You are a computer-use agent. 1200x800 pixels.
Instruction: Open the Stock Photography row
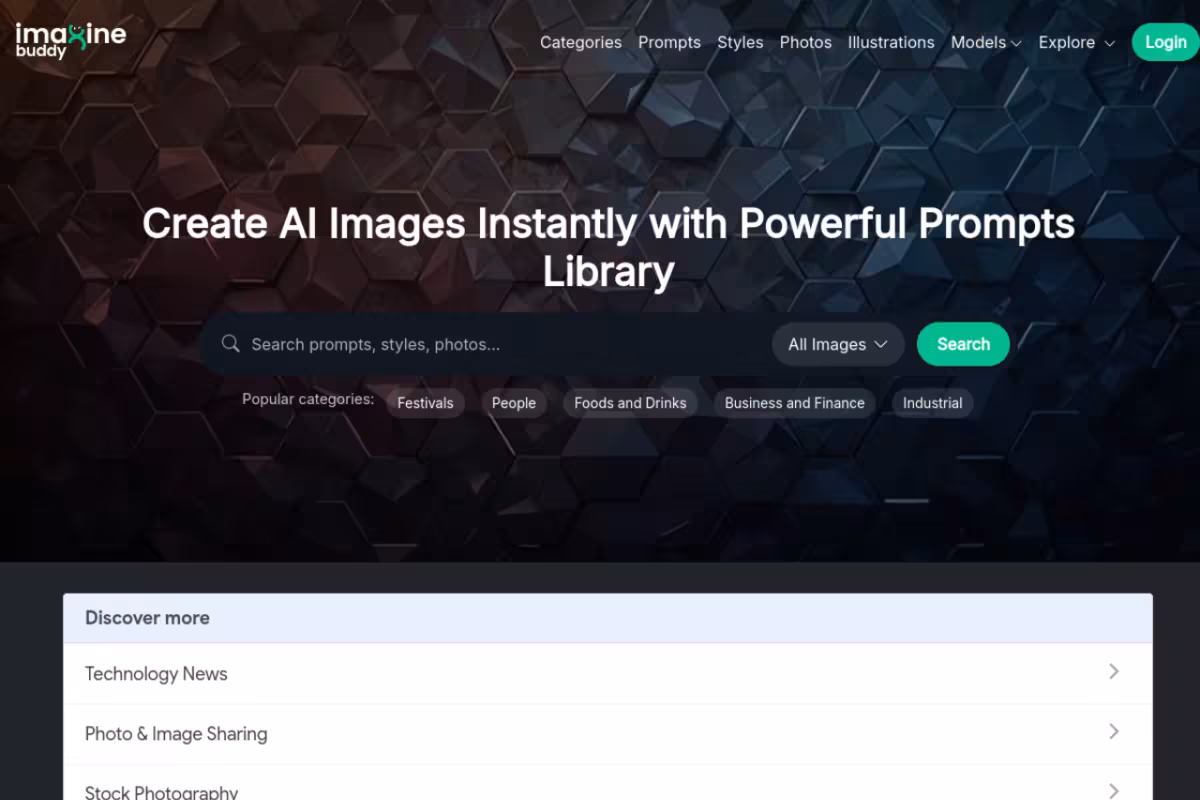coord(608,783)
